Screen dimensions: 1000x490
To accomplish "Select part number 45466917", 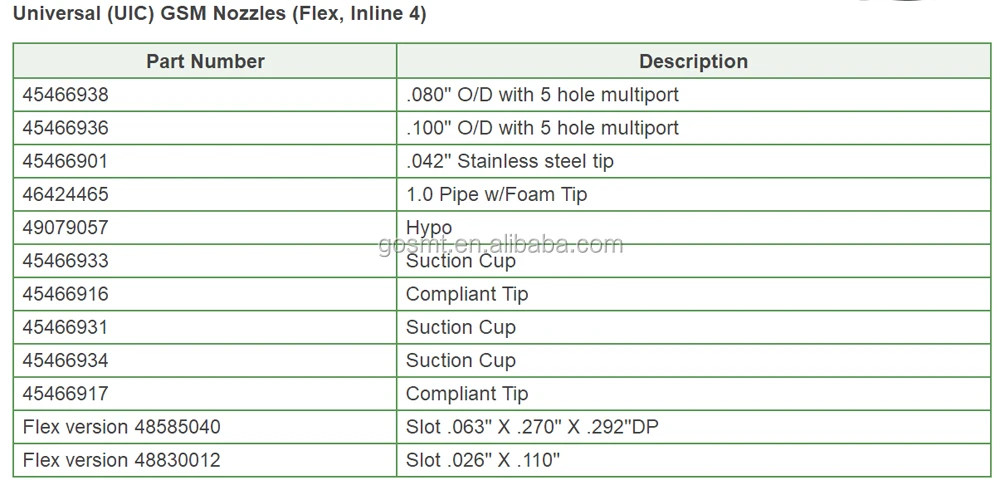I will [66, 394].
